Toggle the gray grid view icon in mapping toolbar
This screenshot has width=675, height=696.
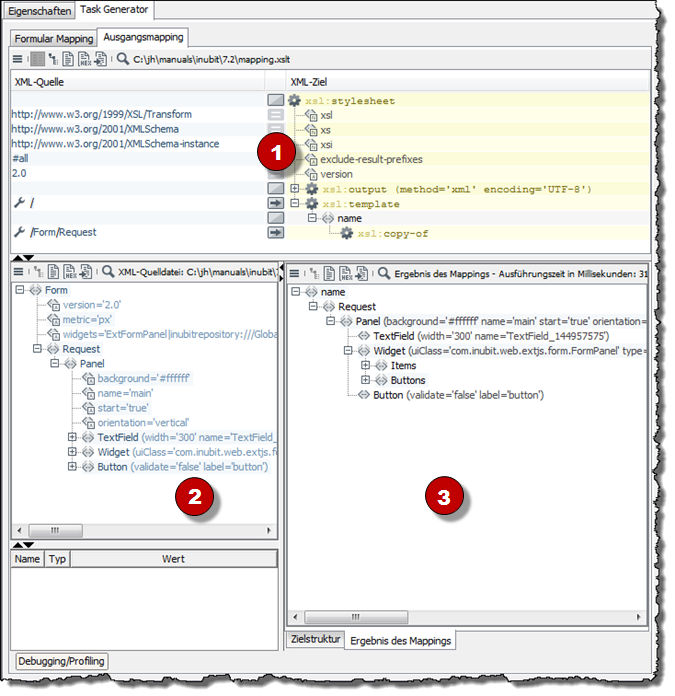pos(38,59)
